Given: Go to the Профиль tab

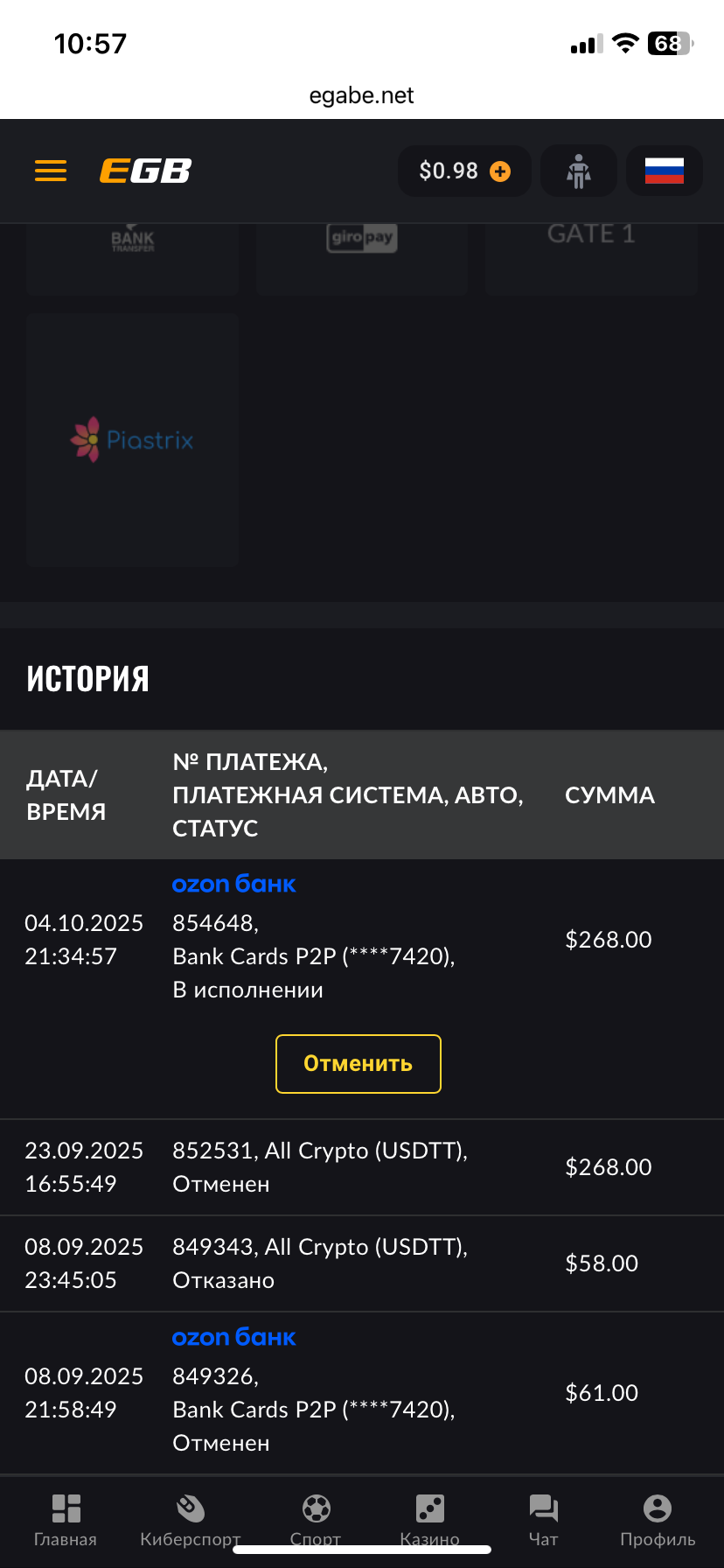Looking at the screenshot, I should (658, 1520).
